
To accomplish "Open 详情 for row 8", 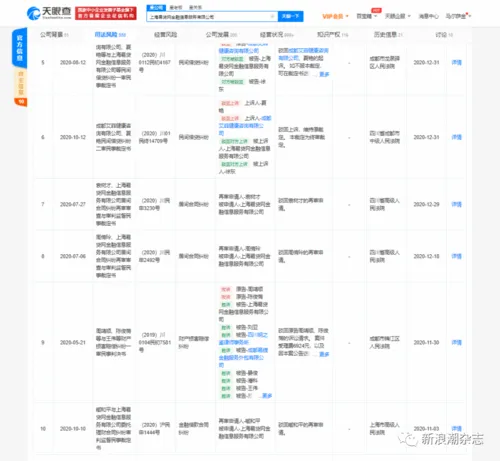I will tap(456, 256).
